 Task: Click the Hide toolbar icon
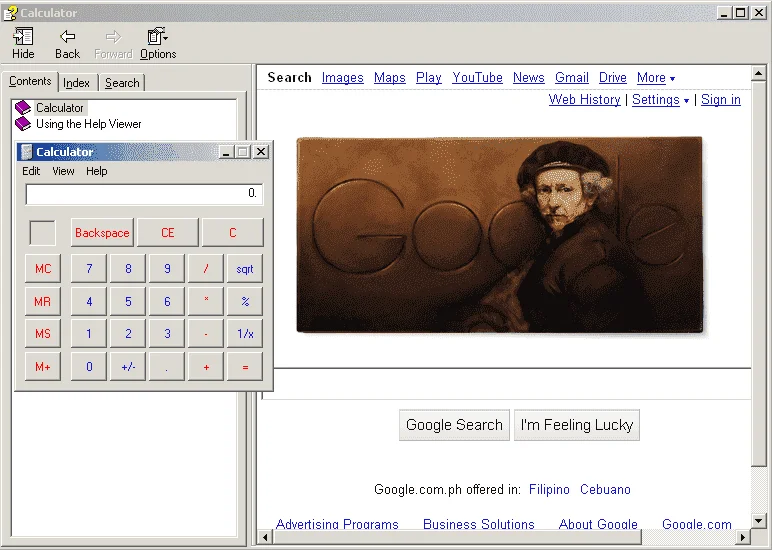click(23, 43)
